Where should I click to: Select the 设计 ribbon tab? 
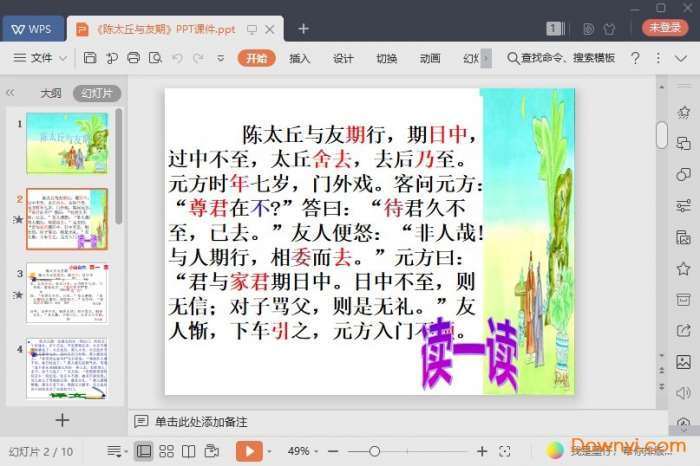(343, 58)
